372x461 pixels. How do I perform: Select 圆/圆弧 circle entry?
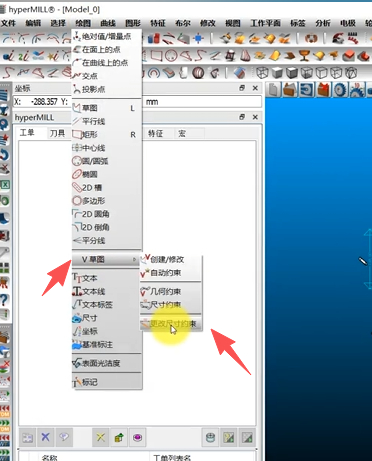[107, 161]
